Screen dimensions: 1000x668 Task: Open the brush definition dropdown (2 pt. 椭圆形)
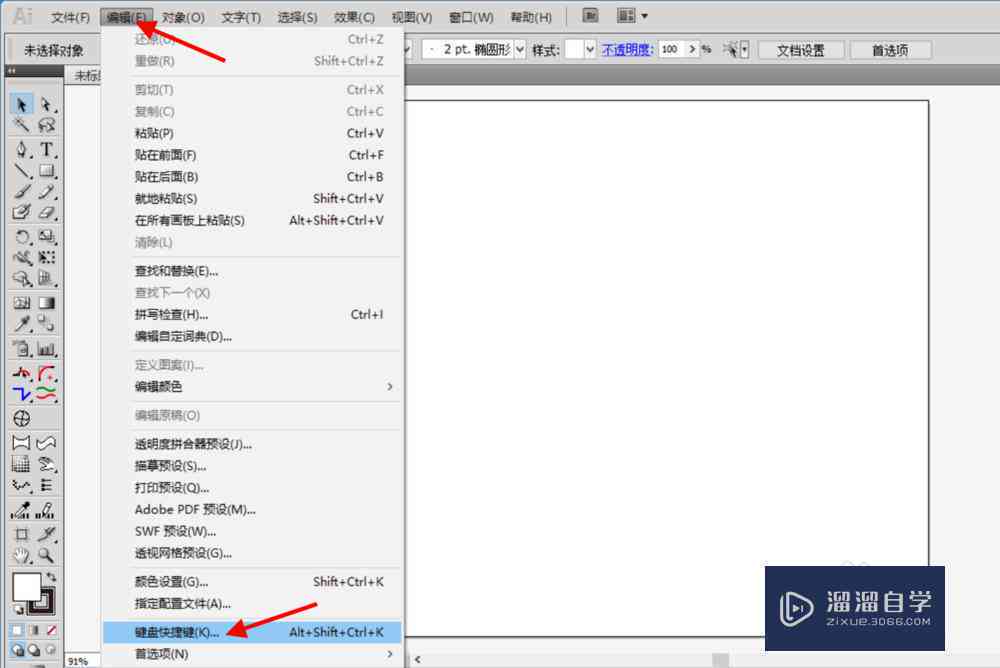point(520,50)
